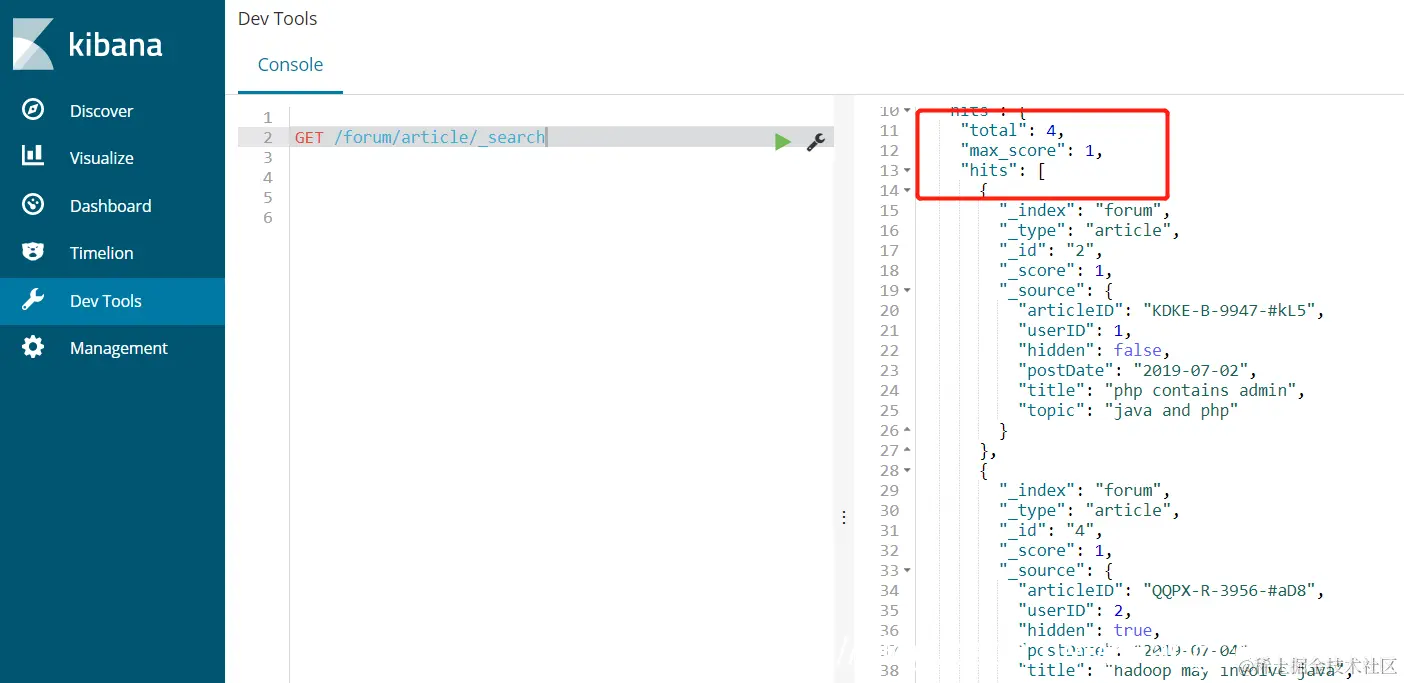The width and height of the screenshot is (1404, 683).
Task: Click the GET /forum/article/_search request line
Action: click(x=420, y=137)
